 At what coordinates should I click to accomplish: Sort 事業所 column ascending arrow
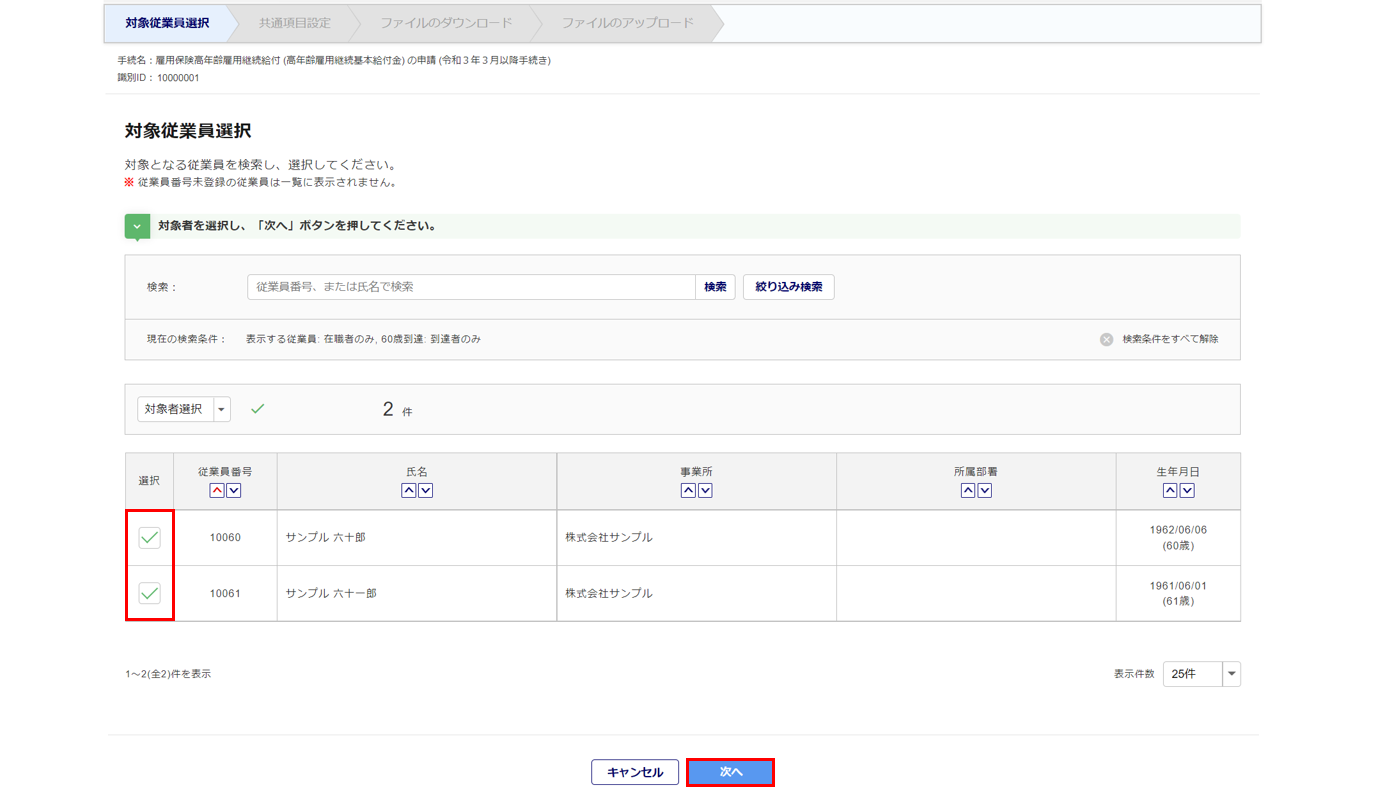click(x=688, y=490)
